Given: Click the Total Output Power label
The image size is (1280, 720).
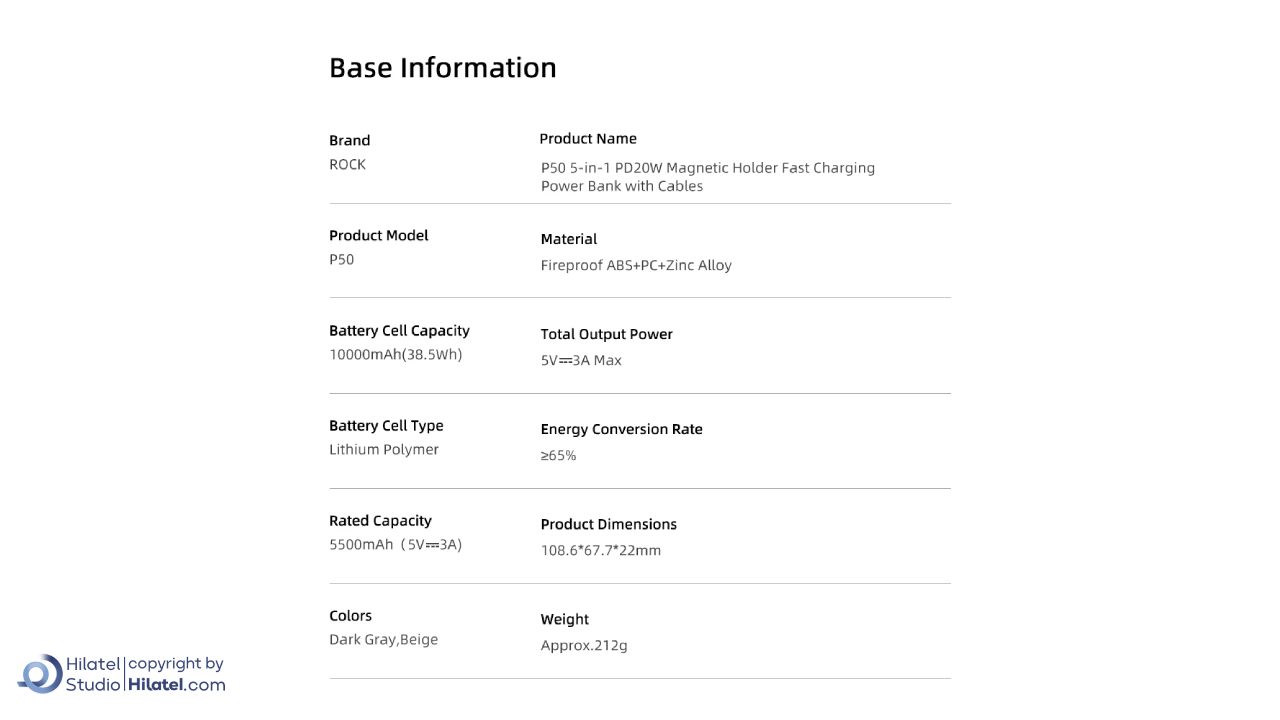Looking at the screenshot, I should pos(606,335).
